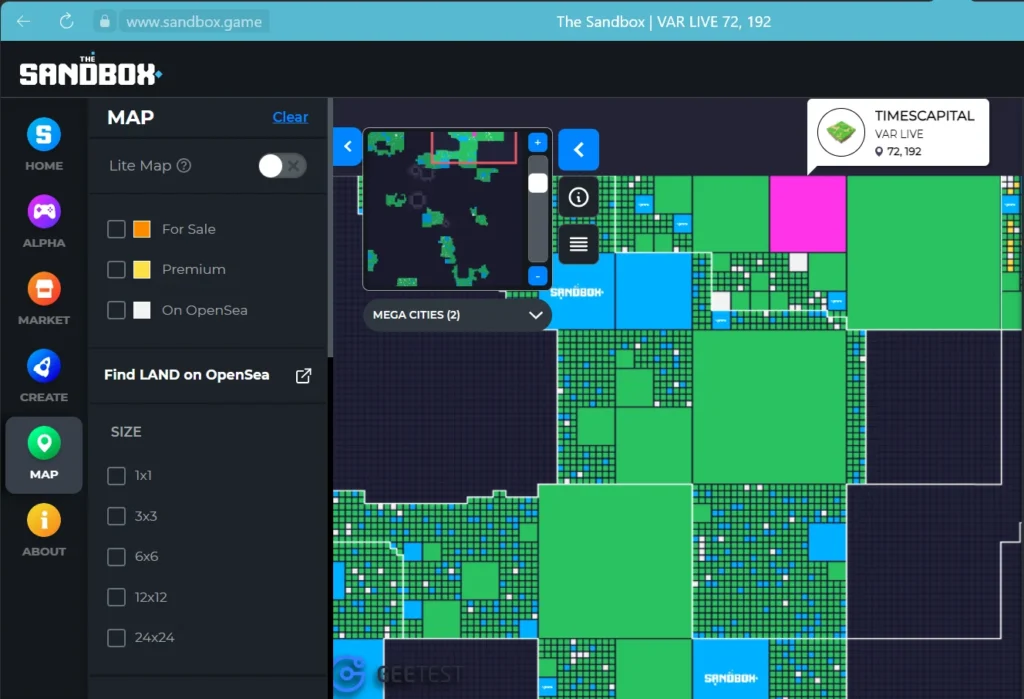Open Find LAND on OpenSea link
1024x699 pixels.
pyautogui.click(x=187, y=375)
